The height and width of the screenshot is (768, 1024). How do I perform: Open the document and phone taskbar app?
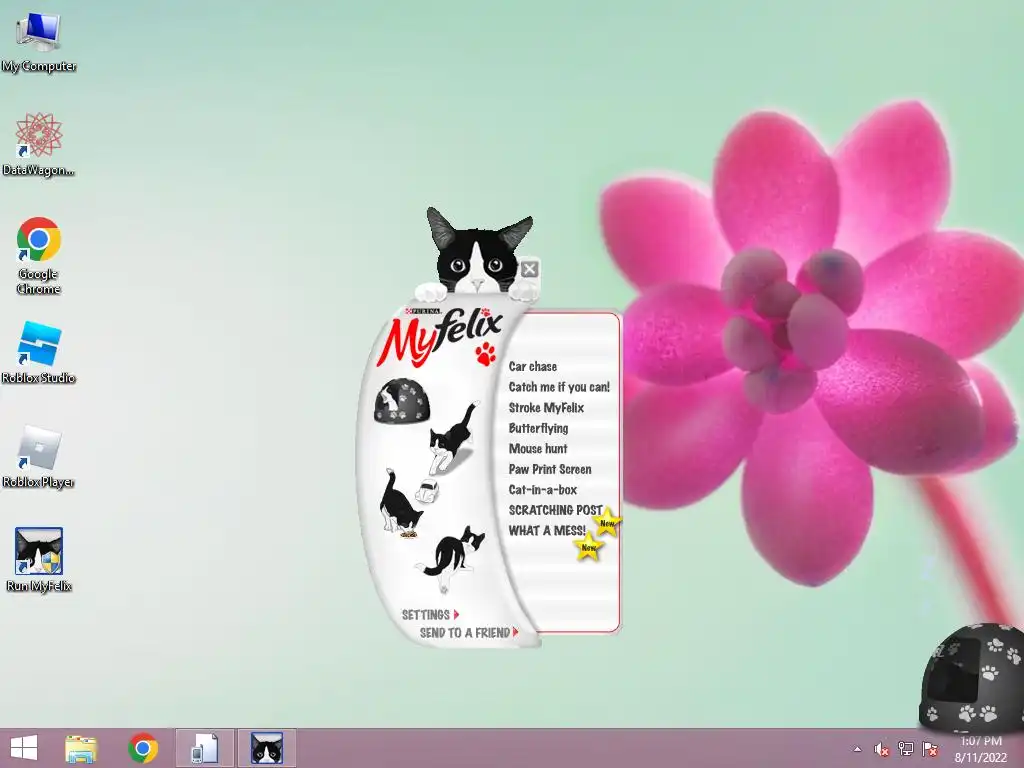click(204, 748)
